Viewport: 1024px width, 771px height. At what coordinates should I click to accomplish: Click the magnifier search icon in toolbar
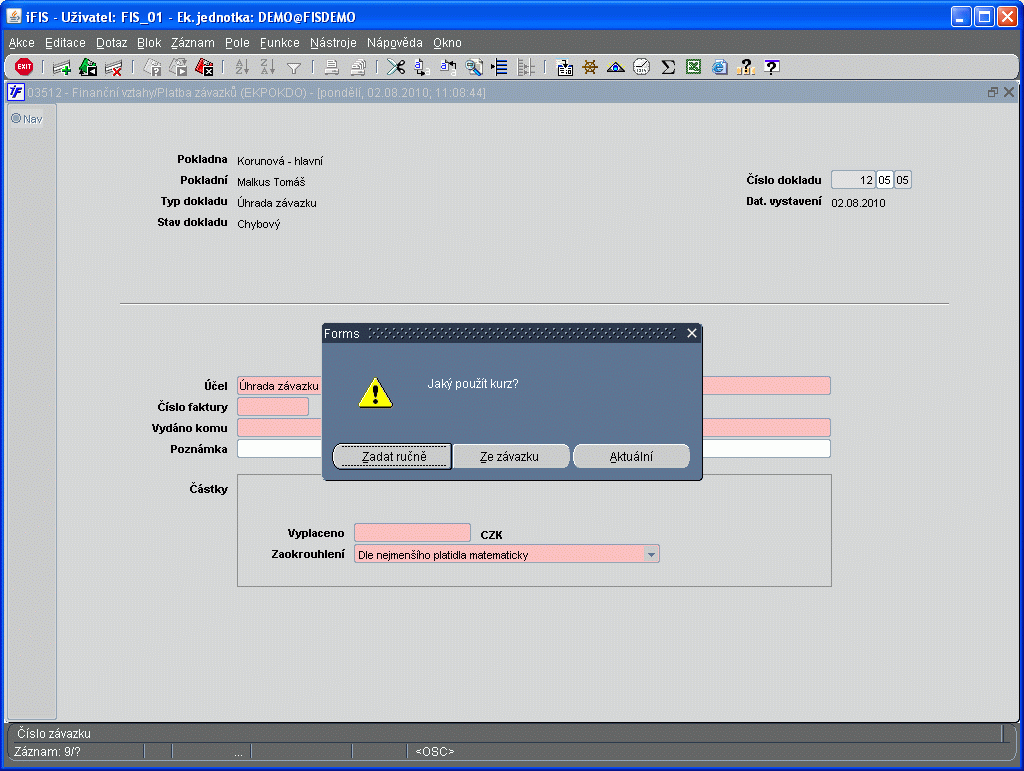coord(474,67)
